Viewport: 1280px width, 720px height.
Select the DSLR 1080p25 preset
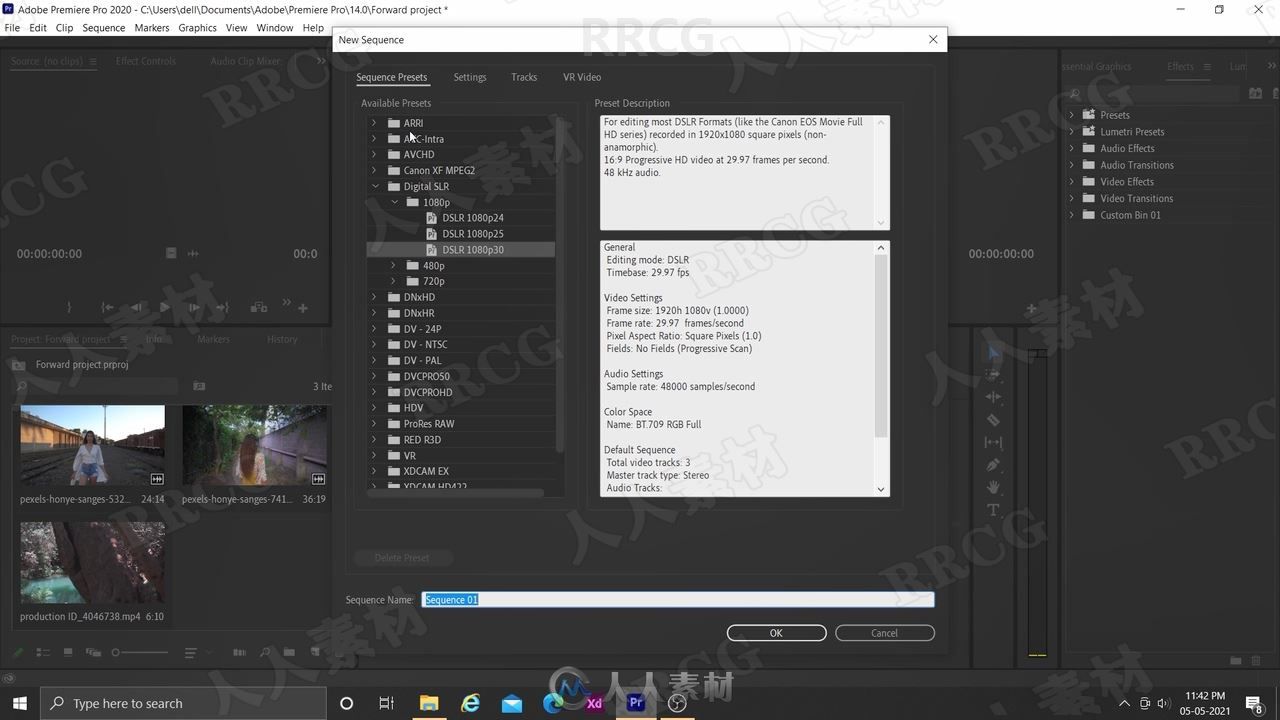472,234
